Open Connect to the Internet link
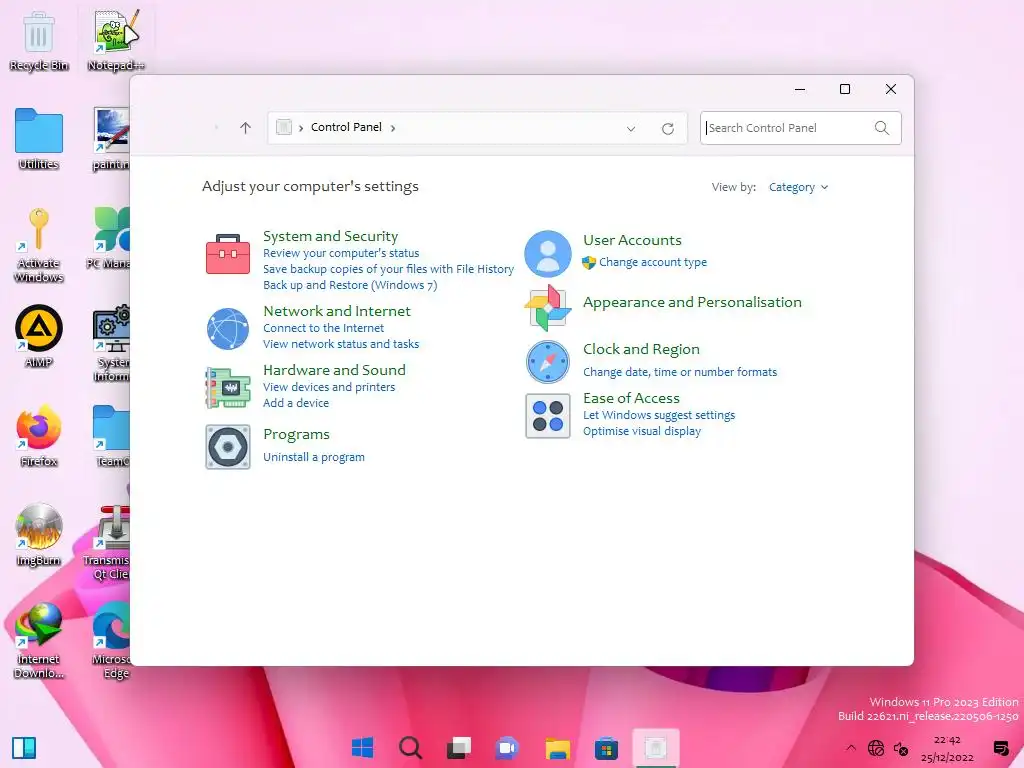Image resolution: width=1024 pixels, height=768 pixels. tap(323, 328)
